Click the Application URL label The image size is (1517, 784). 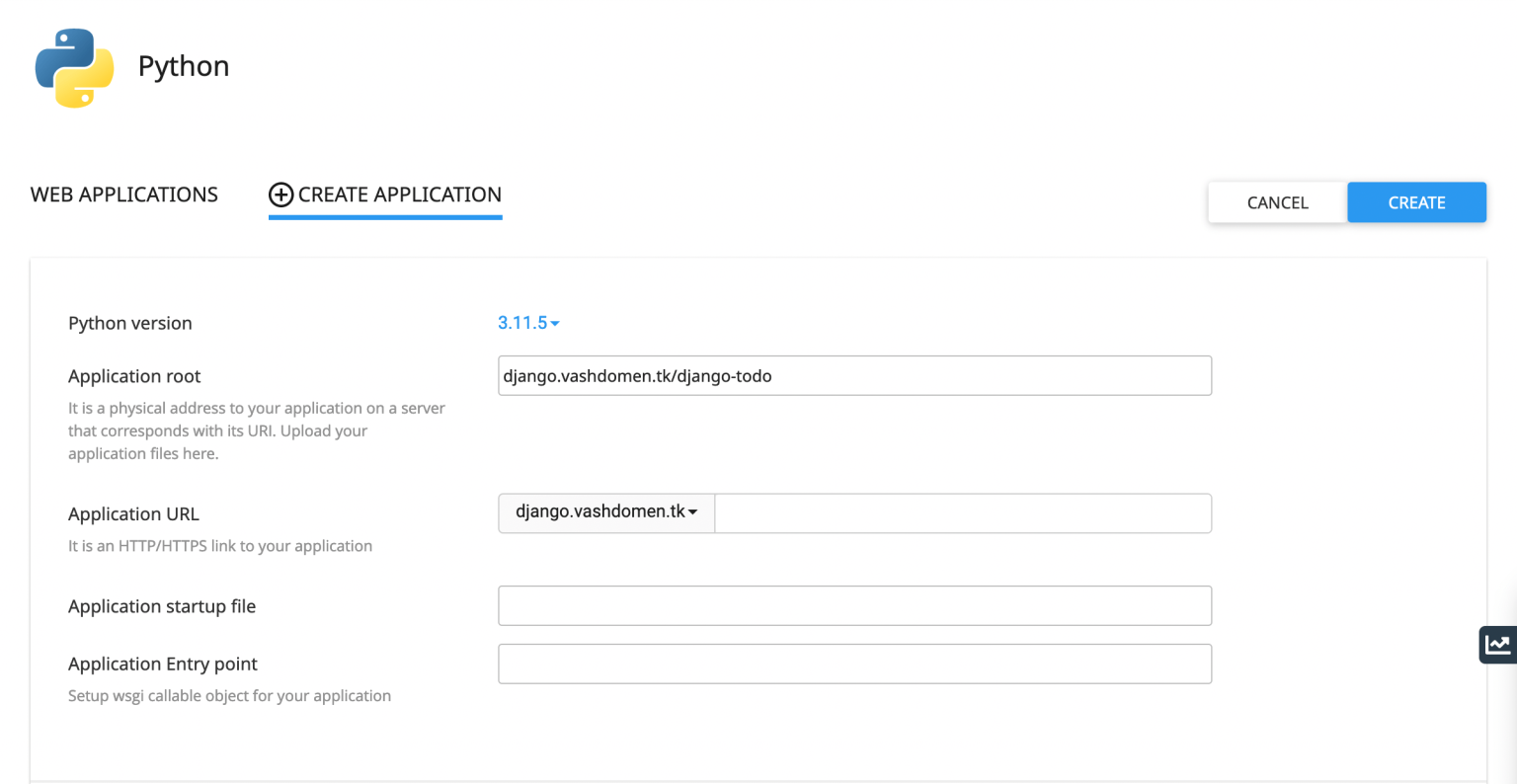(133, 513)
